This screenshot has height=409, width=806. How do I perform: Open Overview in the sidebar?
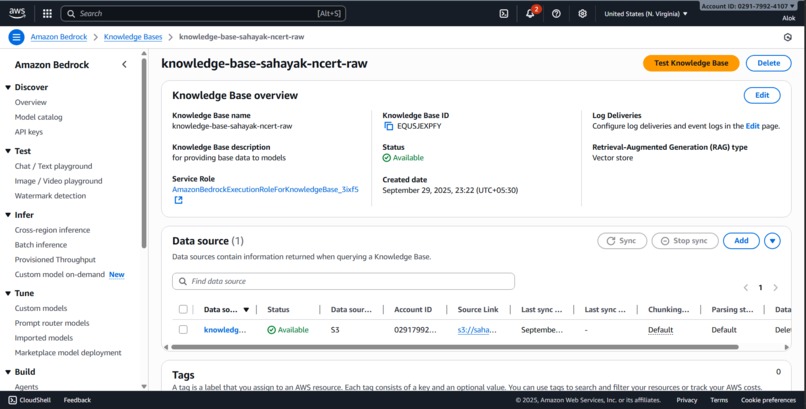click(30, 102)
